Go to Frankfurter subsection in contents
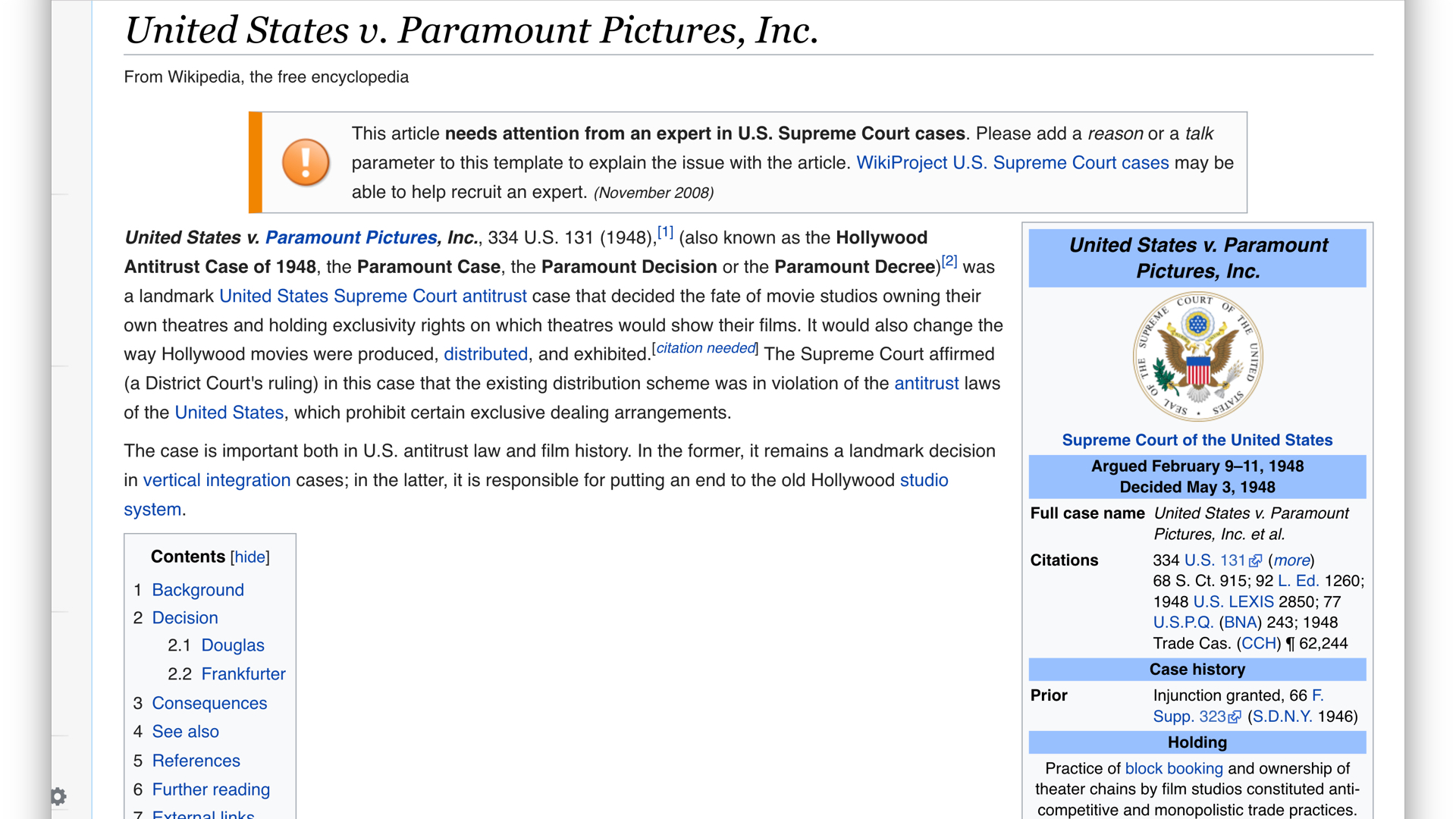The width and height of the screenshot is (1456, 819). 243,674
